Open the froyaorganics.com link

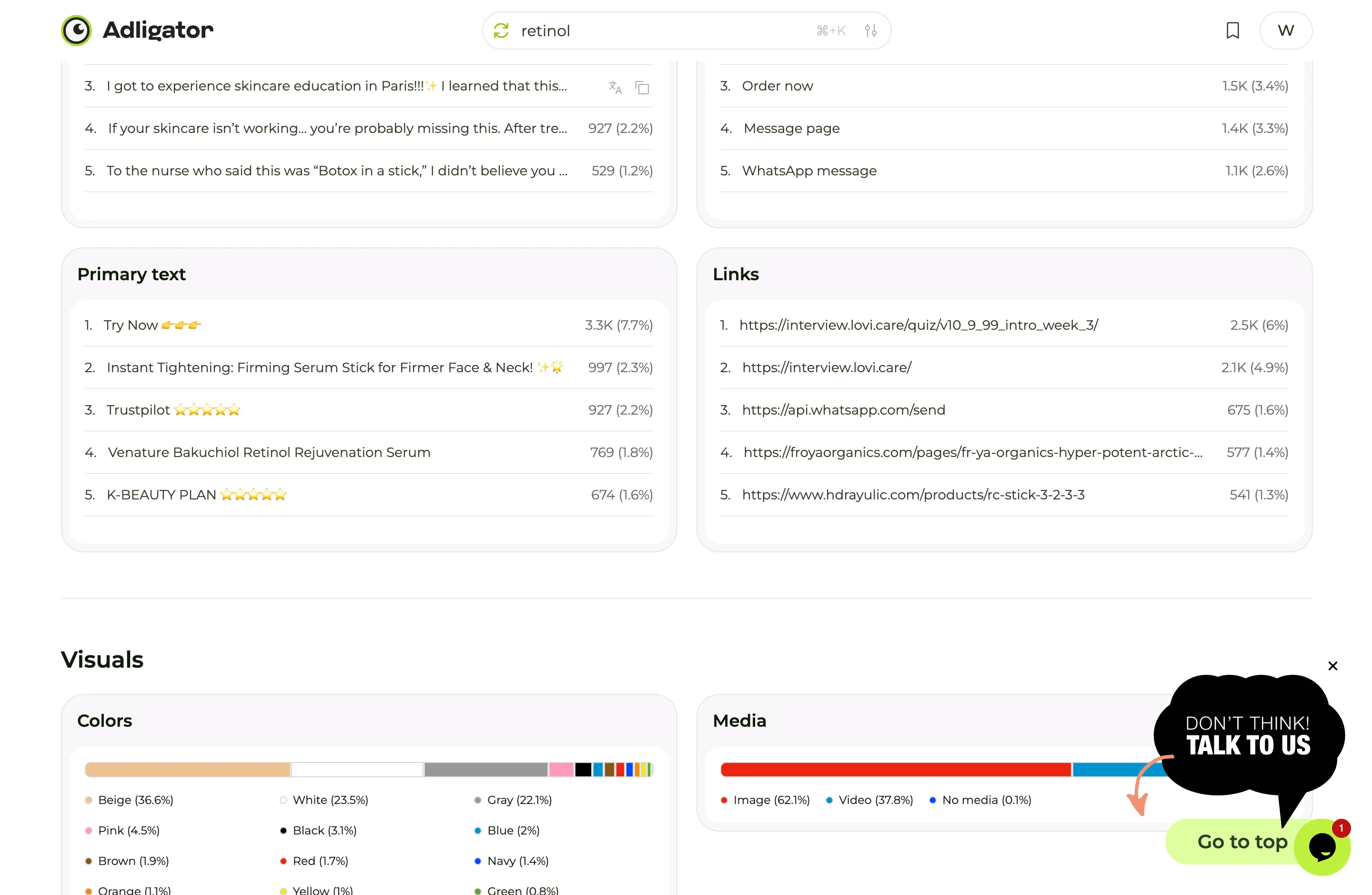(x=972, y=453)
